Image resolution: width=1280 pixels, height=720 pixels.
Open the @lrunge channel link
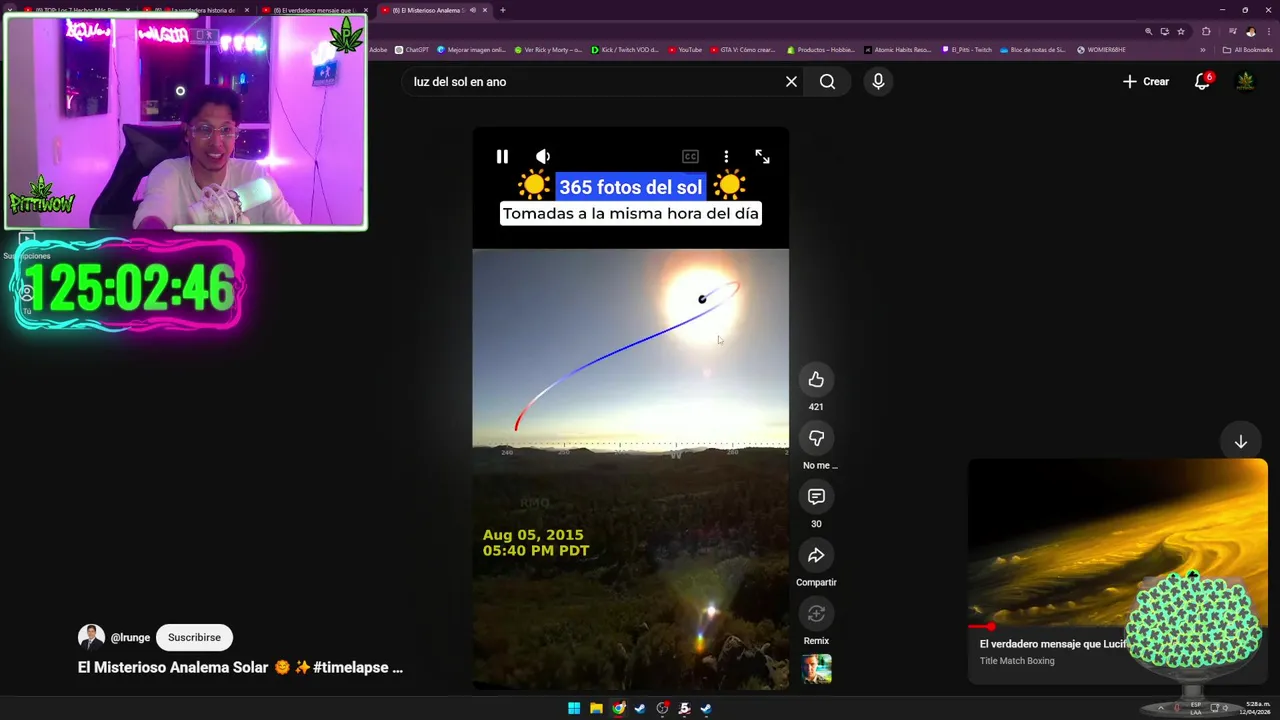(x=130, y=637)
